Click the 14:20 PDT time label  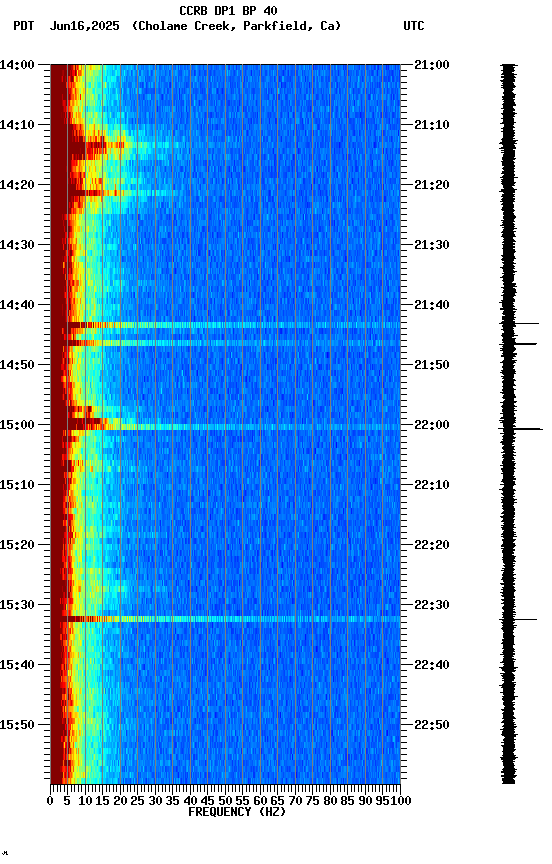[17, 185]
